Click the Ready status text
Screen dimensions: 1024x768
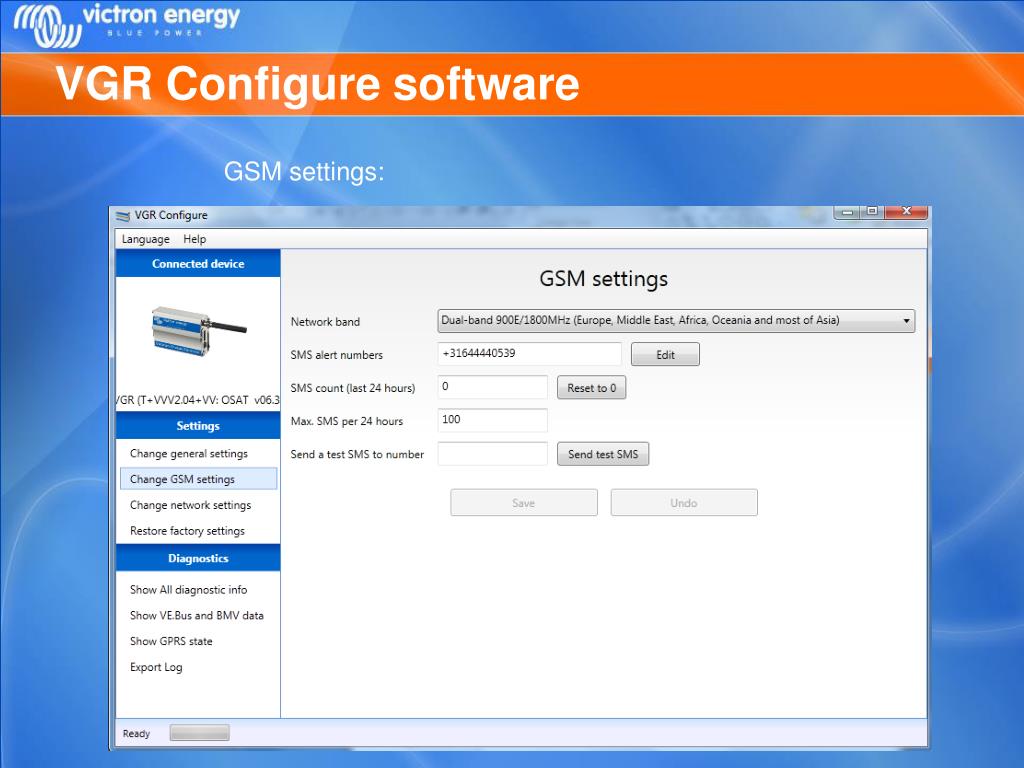coord(136,733)
